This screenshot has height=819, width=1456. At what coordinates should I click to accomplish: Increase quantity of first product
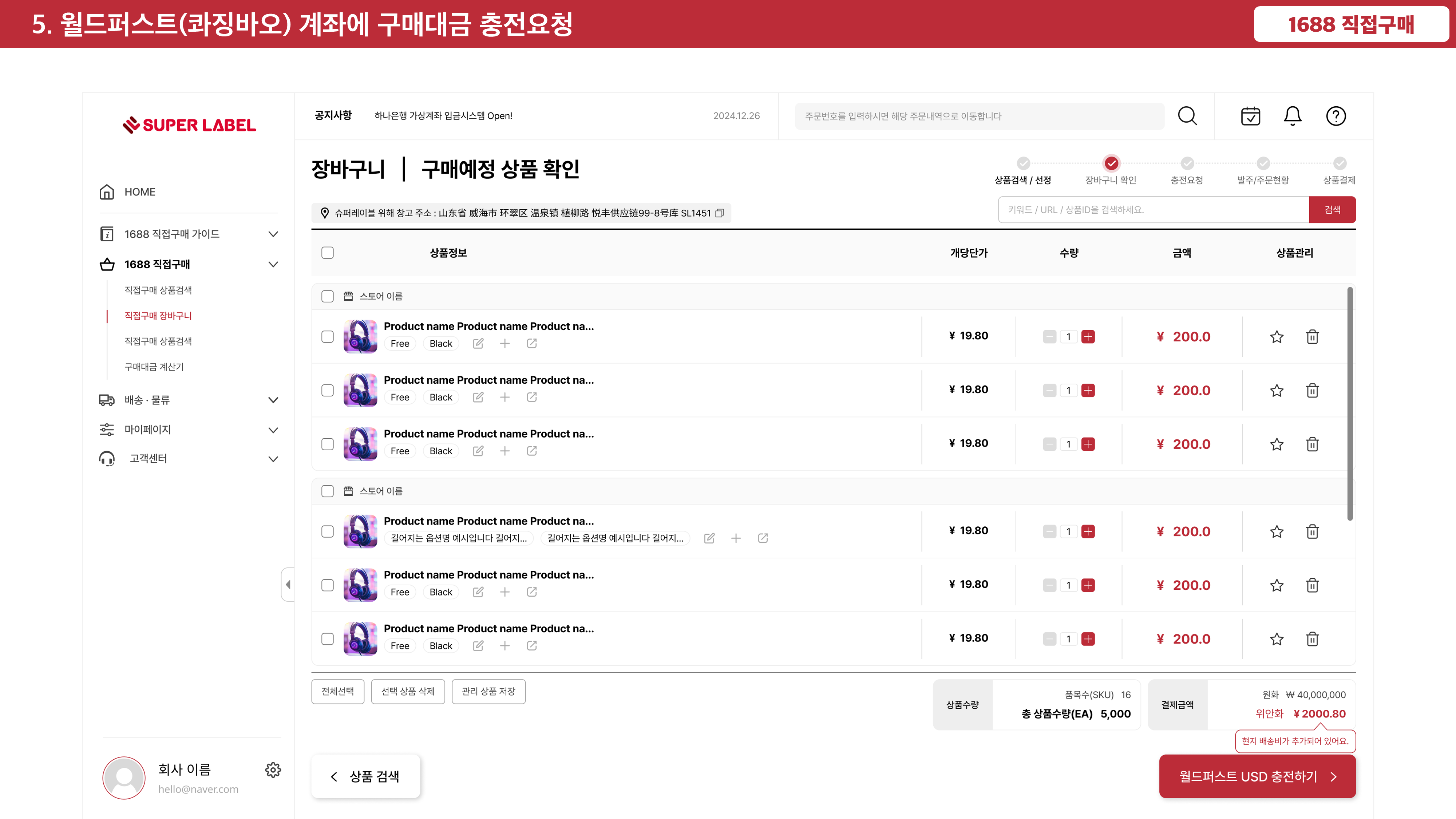coord(1088,337)
